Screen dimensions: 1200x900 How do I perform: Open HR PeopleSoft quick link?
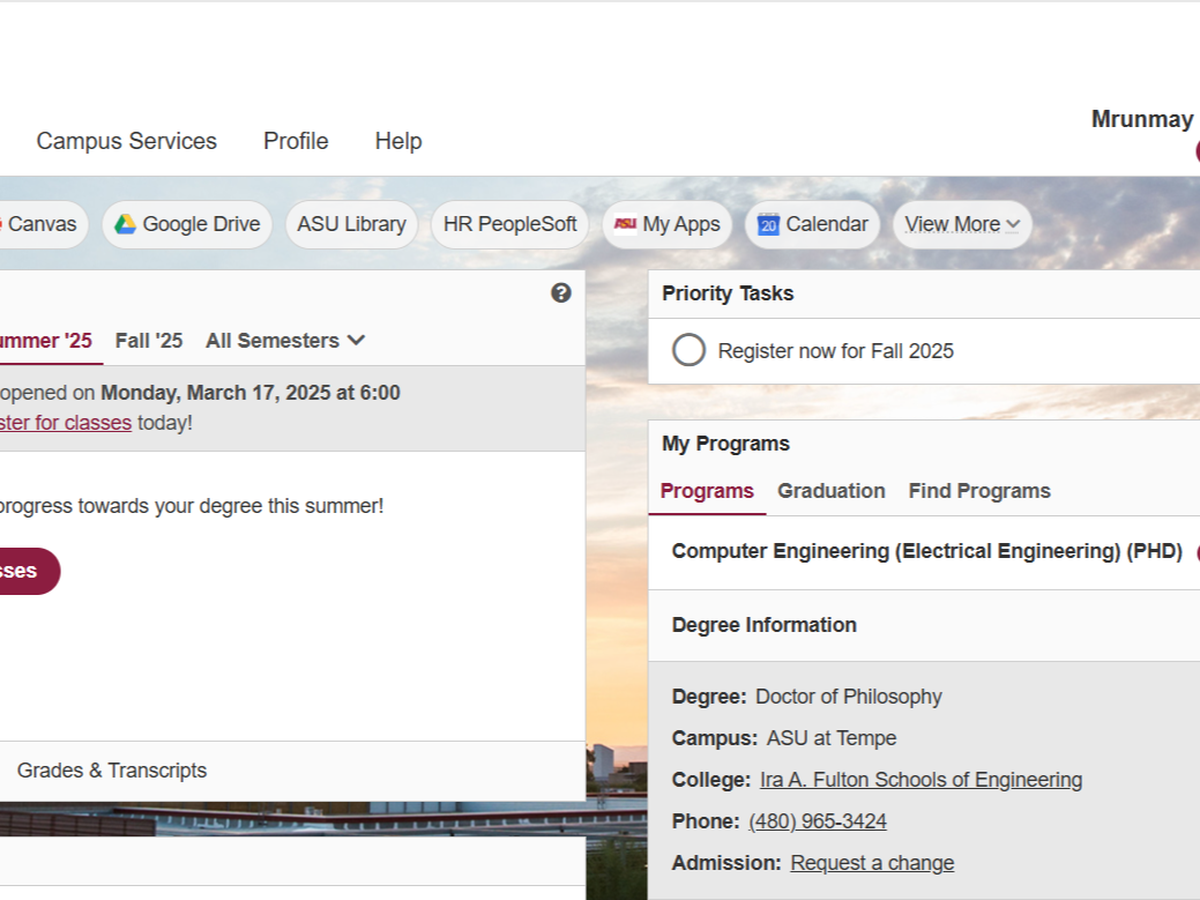coord(510,224)
